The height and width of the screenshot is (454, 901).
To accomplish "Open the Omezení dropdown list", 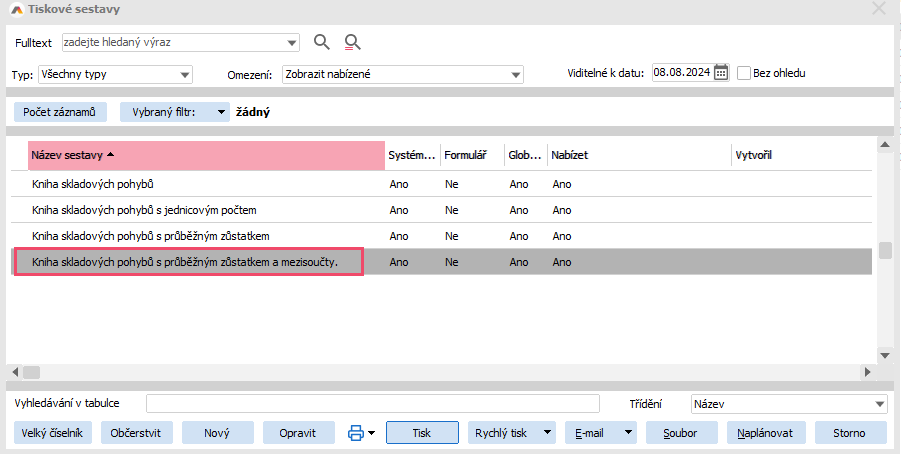I will click(516, 74).
